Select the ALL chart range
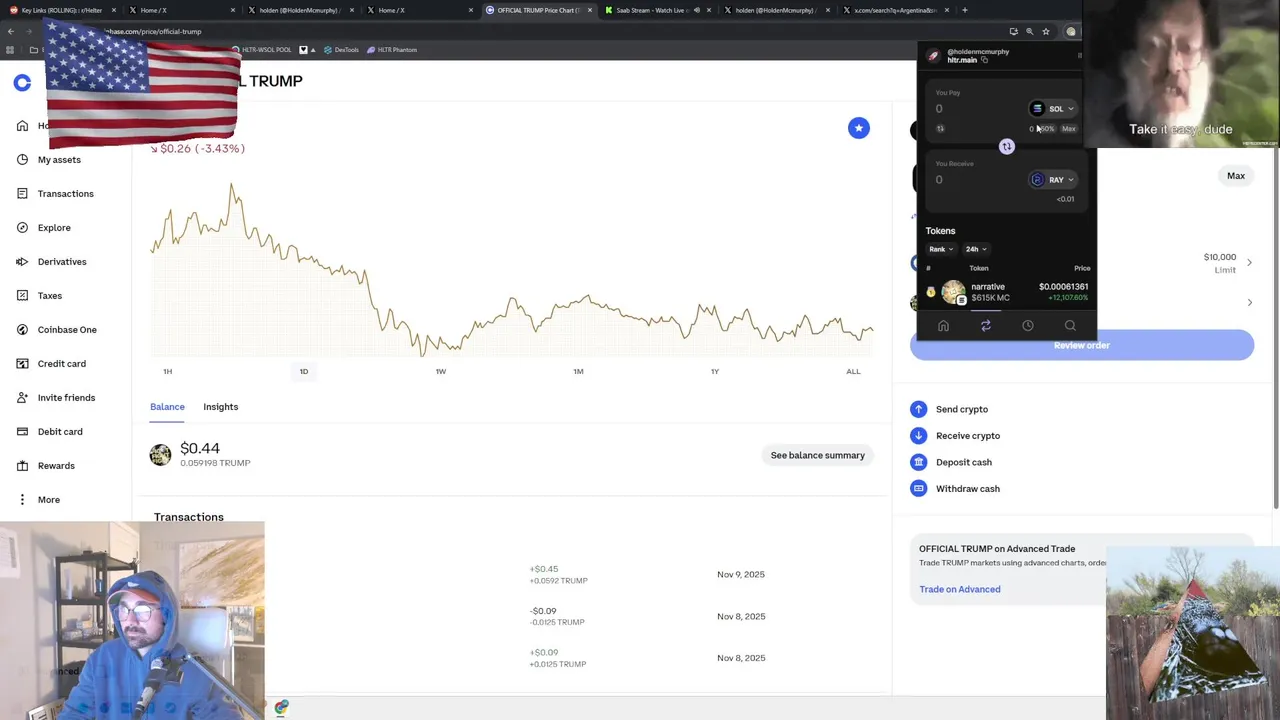 tap(853, 372)
